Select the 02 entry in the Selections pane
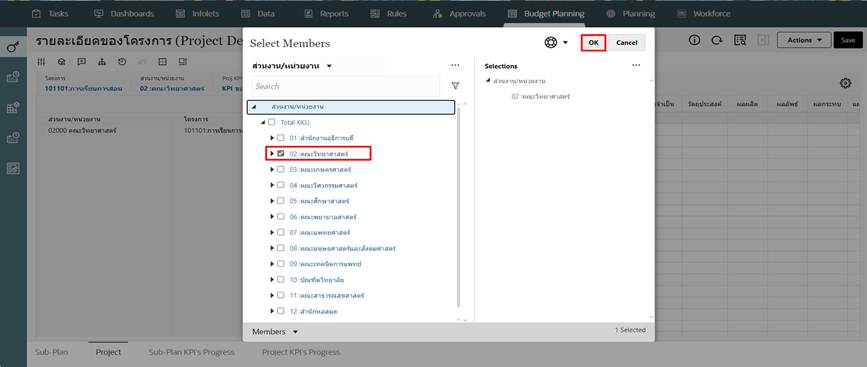The height and width of the screenshot is (367, 867). pos(541,97)
